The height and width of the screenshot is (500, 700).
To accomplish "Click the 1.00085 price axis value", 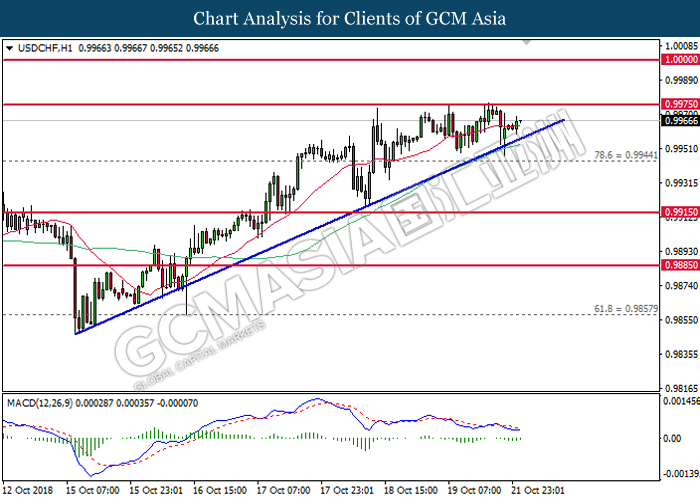I will point(681,46).
